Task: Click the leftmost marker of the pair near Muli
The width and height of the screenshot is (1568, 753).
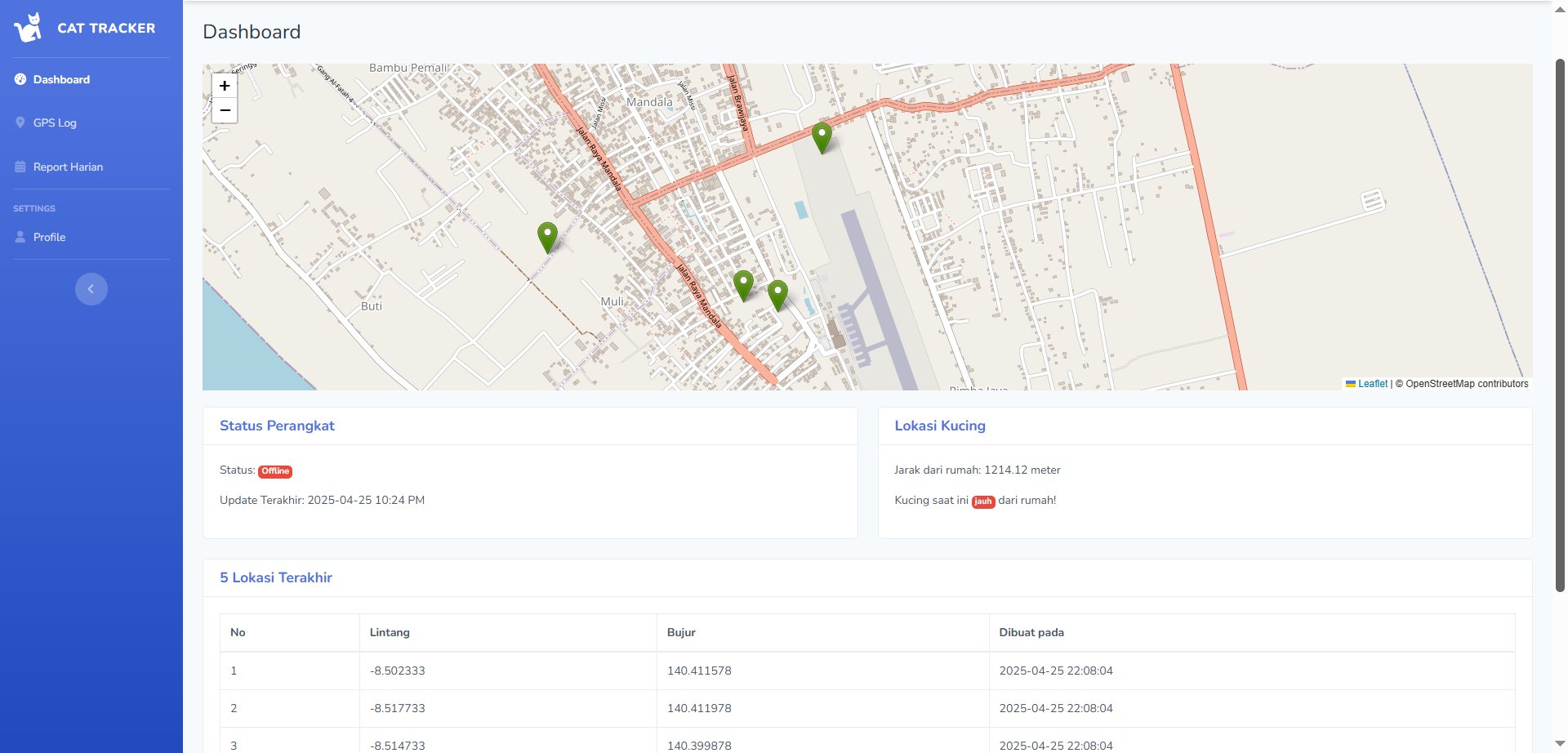Action: pyautogui.click(x=742, y=285)
